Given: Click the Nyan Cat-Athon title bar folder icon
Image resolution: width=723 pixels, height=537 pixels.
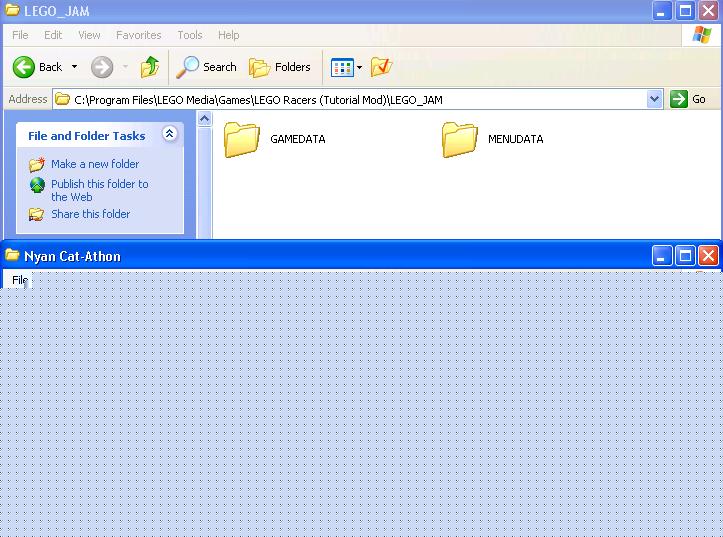Looking at the screenshot, I should click(12, 255).
